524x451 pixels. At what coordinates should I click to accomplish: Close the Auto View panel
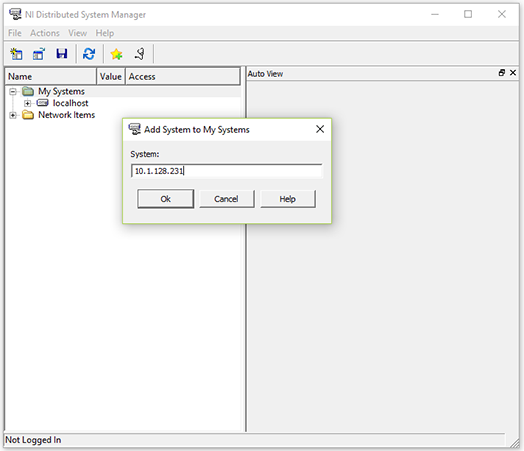point(513,72)
